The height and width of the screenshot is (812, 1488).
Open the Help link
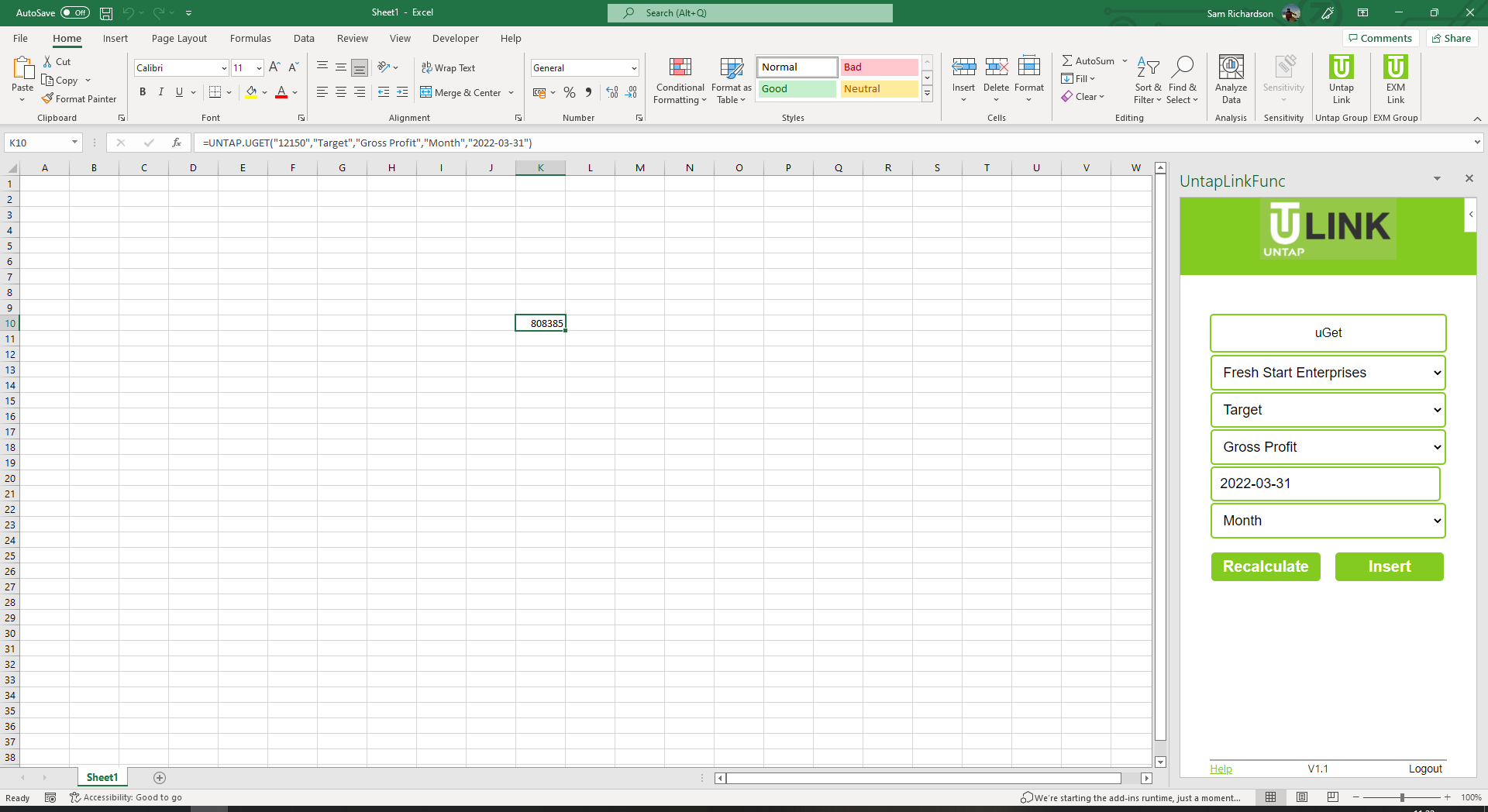coord(1221,769)
